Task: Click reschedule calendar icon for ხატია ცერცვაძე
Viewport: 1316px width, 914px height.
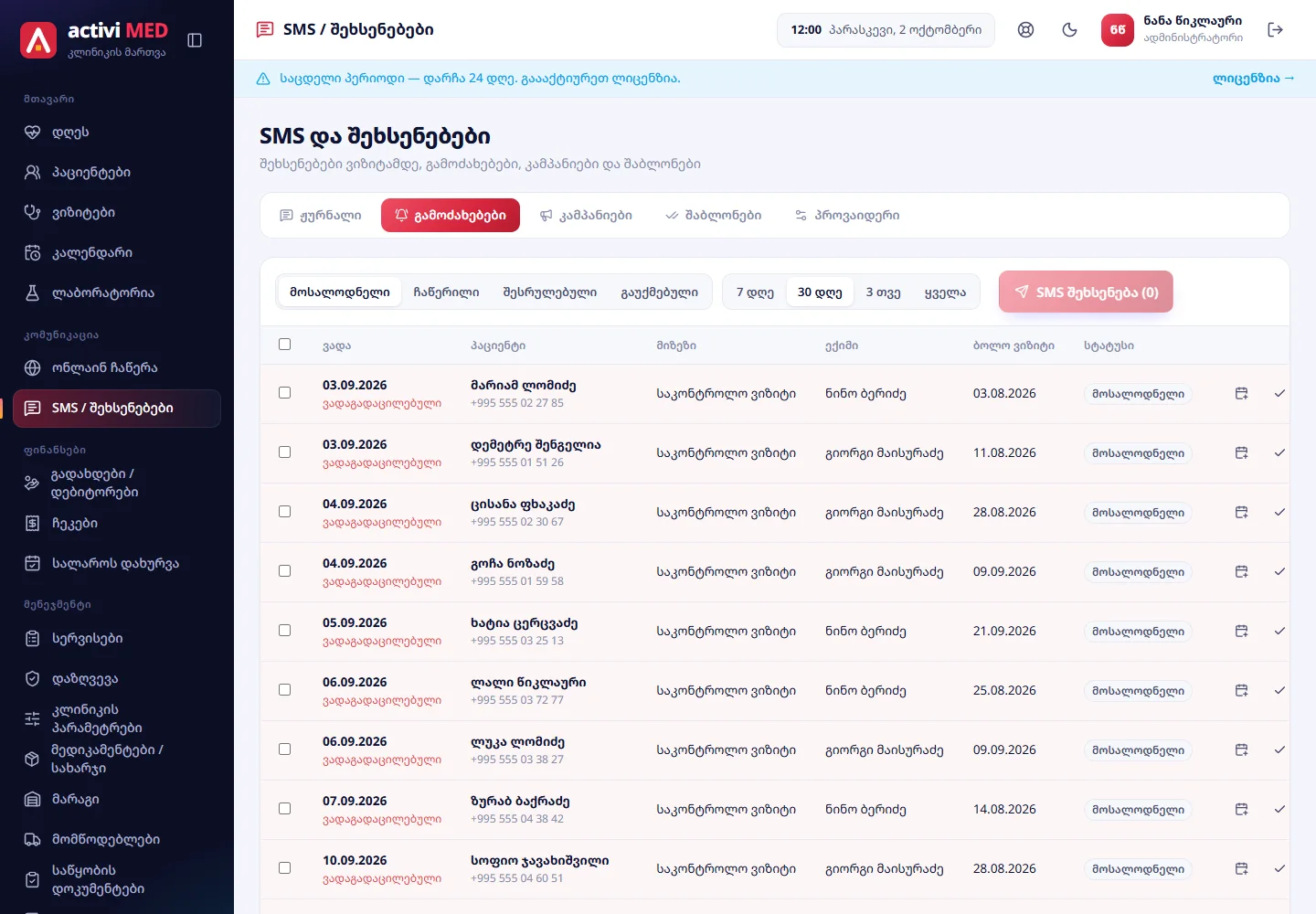Action: 1242,631
